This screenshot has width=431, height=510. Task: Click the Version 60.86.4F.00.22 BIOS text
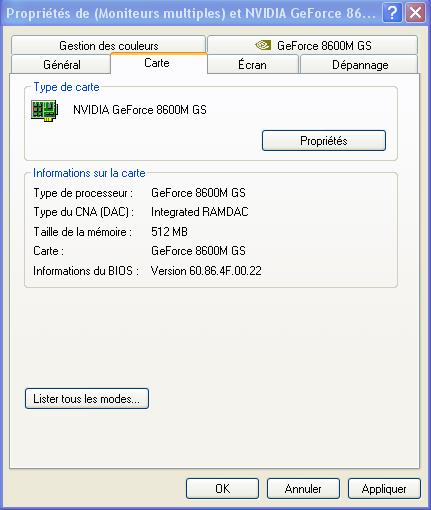coord(206,271)
